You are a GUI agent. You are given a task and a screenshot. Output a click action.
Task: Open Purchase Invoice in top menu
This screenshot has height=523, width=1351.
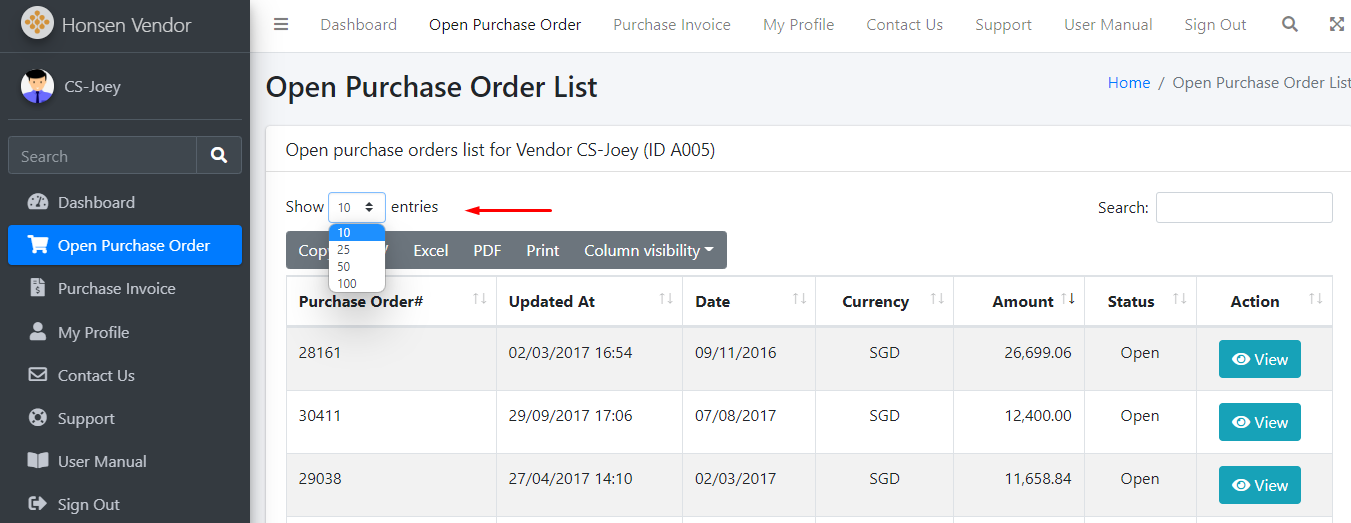tap(671, 25)
